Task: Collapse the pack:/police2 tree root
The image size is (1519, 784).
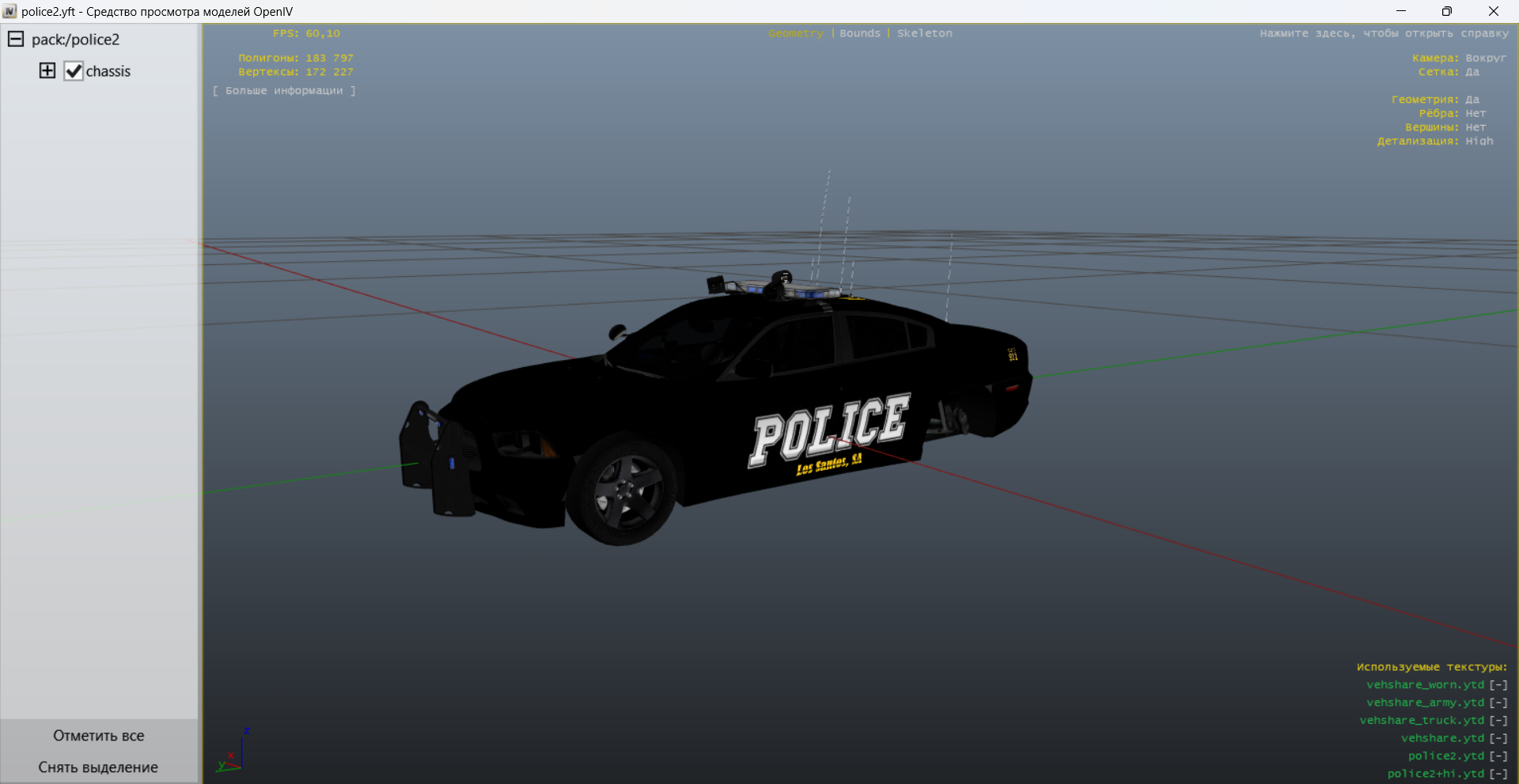Action: pos(16,40)
